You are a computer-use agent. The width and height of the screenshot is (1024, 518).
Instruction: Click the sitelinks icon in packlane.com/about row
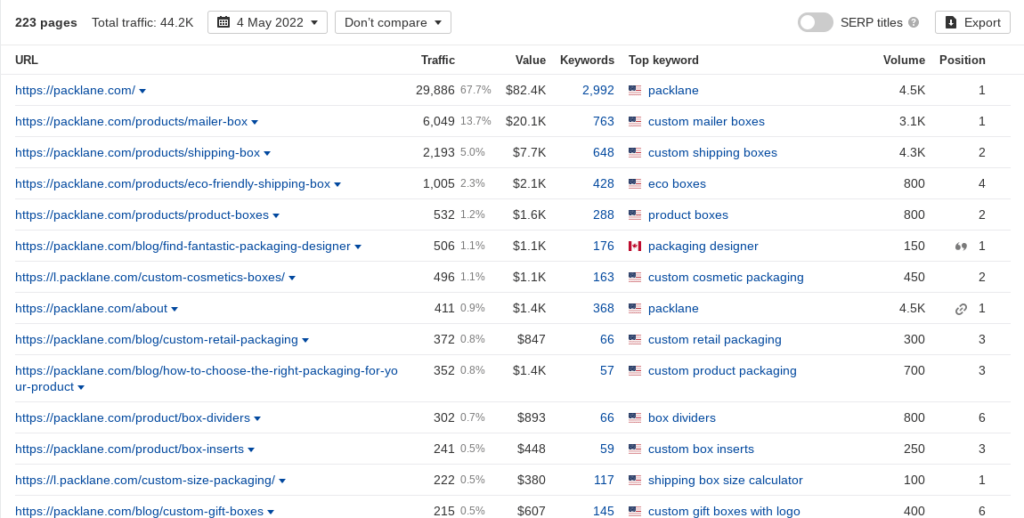[961, 309]
